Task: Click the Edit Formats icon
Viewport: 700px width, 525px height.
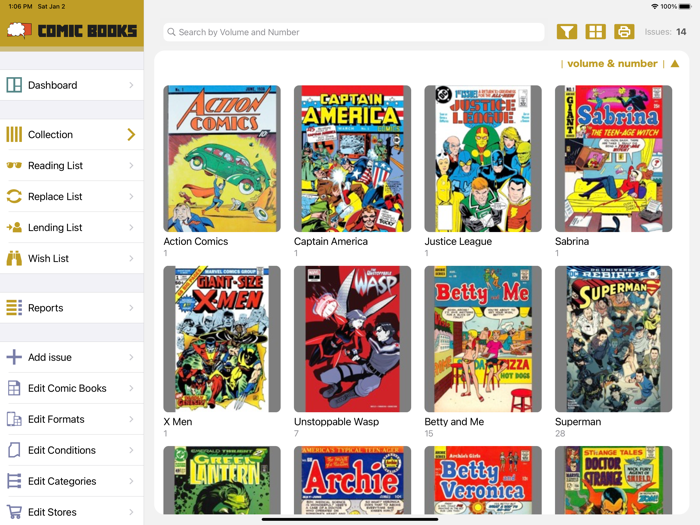Action: 14,419
